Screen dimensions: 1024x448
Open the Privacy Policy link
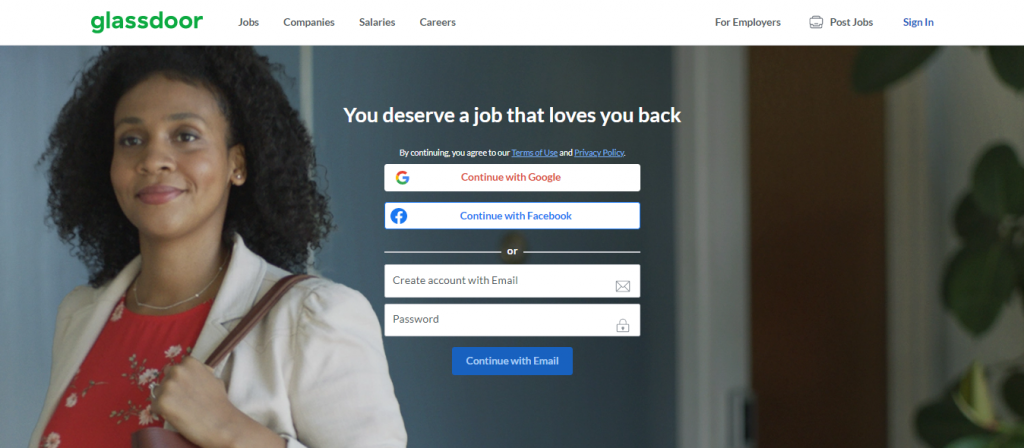(599, 153)
